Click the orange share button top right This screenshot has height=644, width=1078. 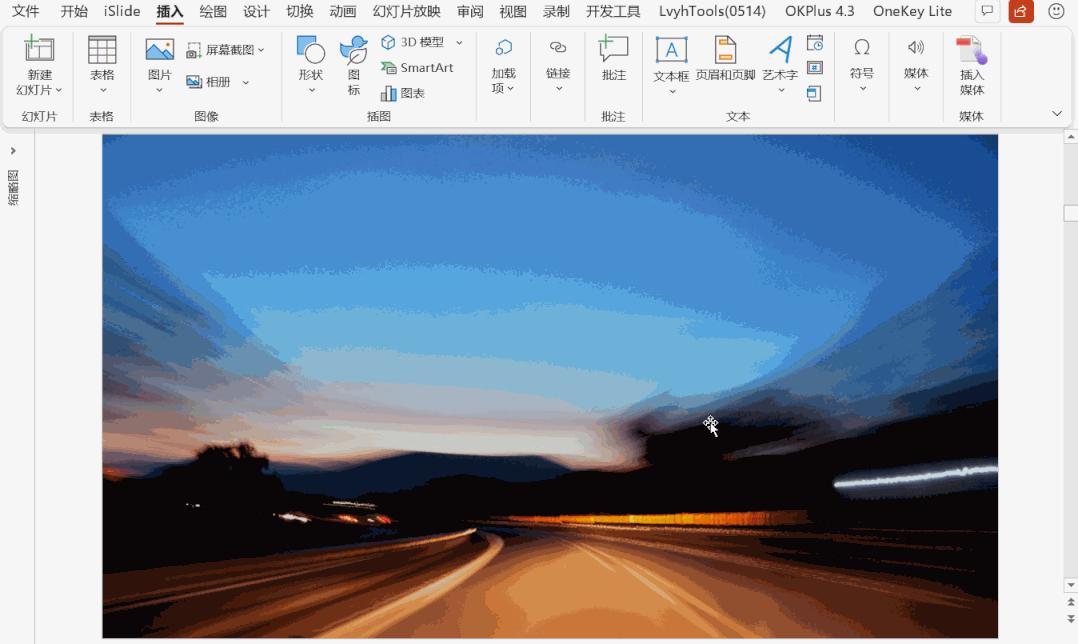pyautogui.click(x=1019, y=11)
